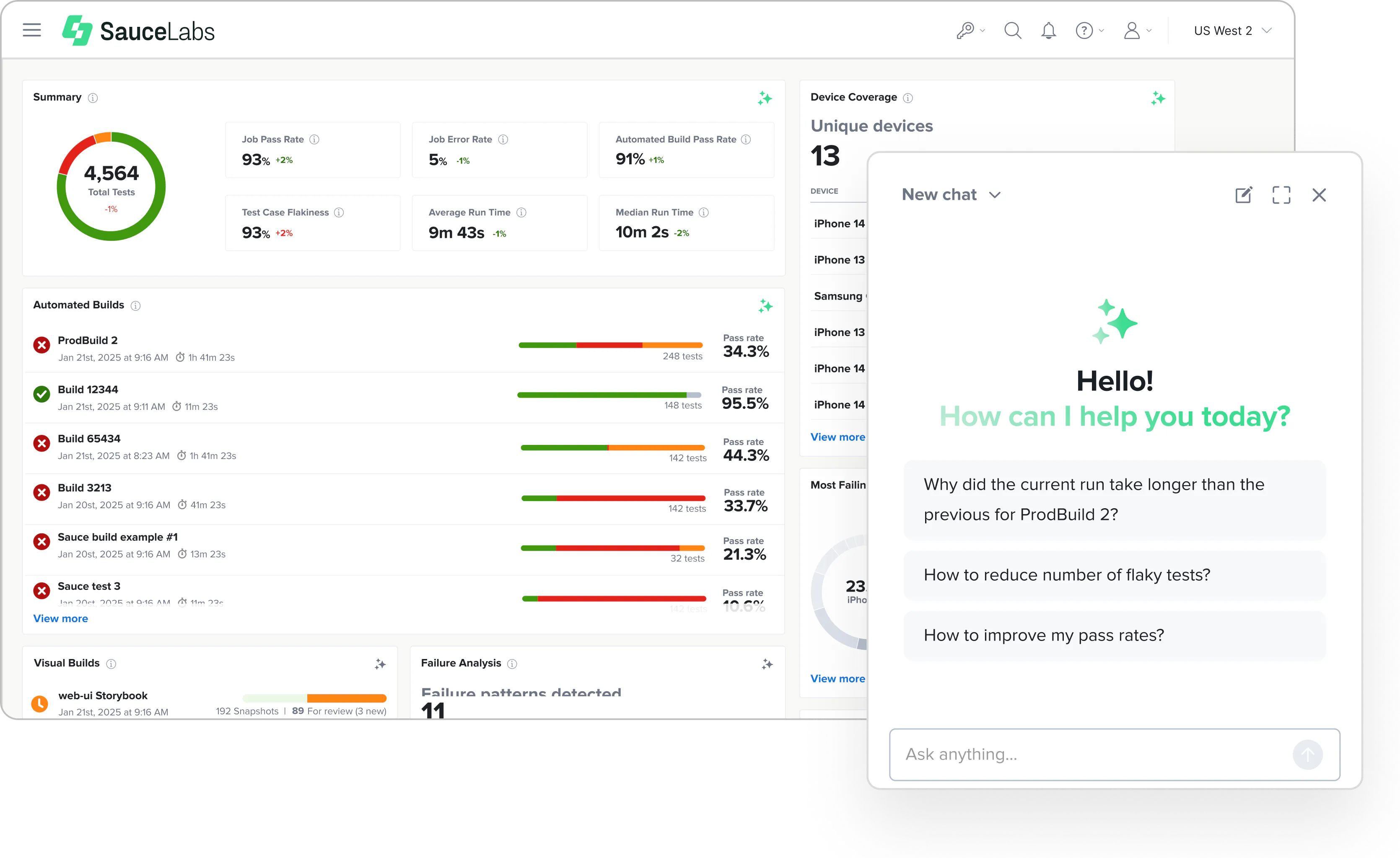Open Build 3213
This screenshot has width=1400, height=858.
tap(85, 488)
